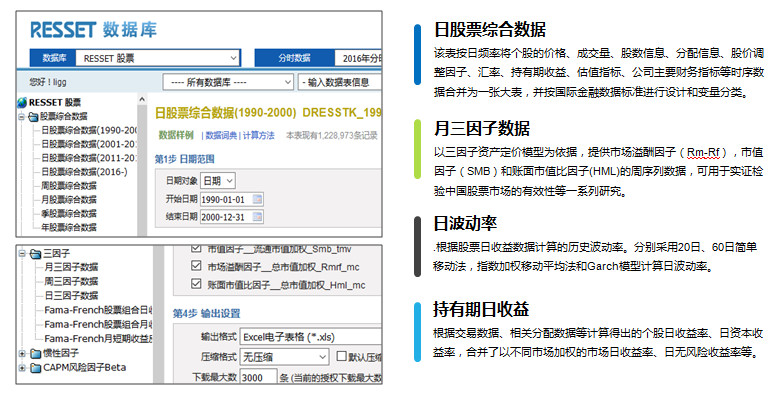Click the RESSET 股票 globe icon
Viewport: 777px width, 398px height.
tap(22, 103)
